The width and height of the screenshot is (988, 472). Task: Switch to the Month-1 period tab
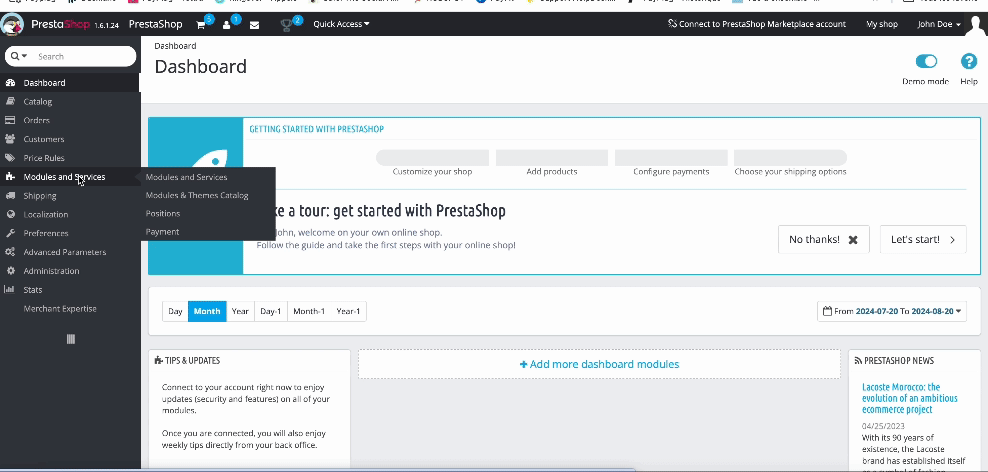click(309, 311)
